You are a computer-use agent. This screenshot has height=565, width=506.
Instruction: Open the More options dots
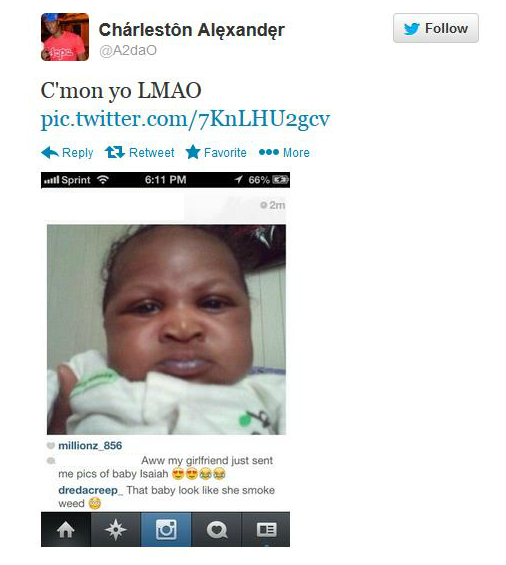click(x=269, y=152)
